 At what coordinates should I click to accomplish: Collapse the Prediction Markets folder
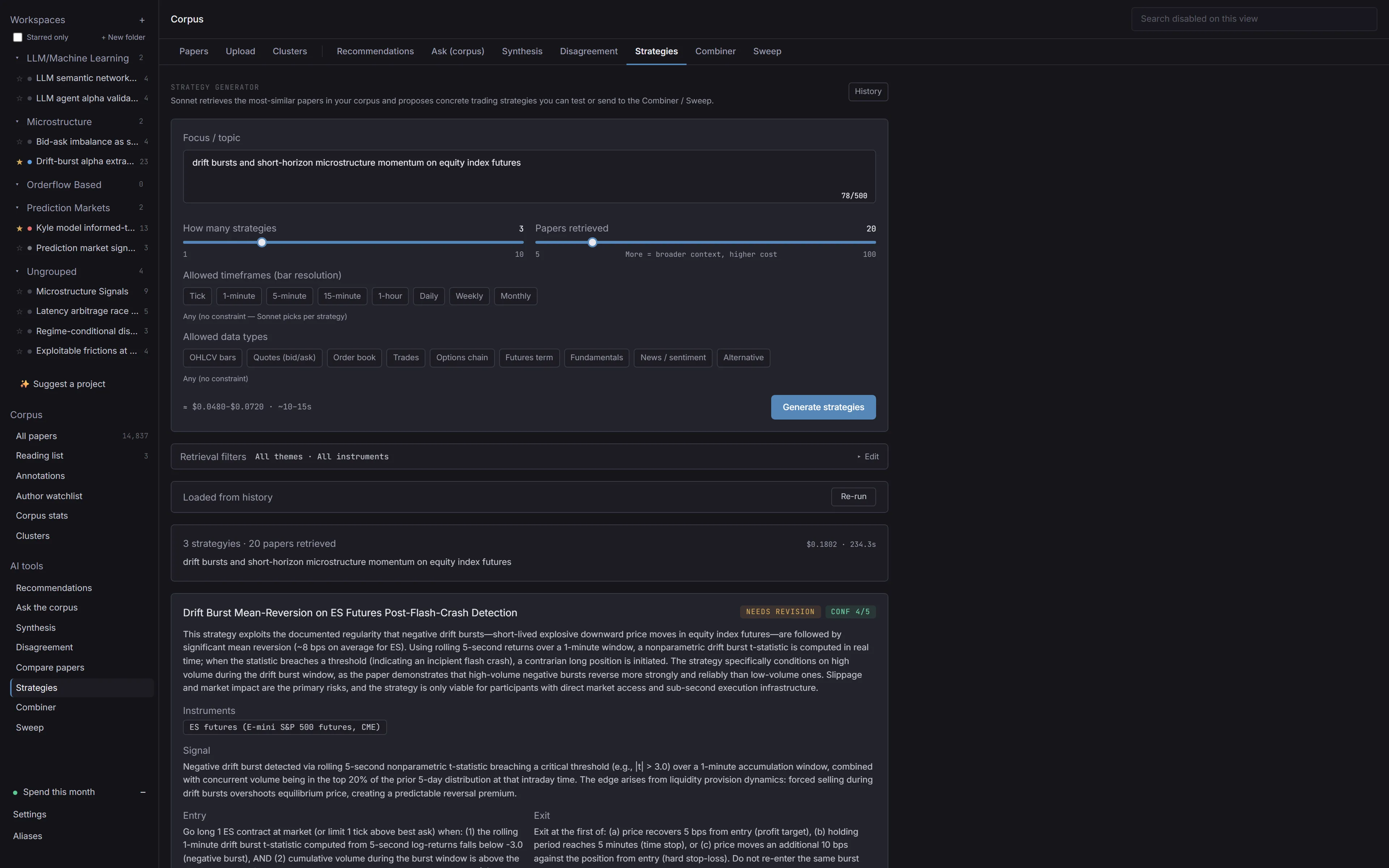coord(17,208)
